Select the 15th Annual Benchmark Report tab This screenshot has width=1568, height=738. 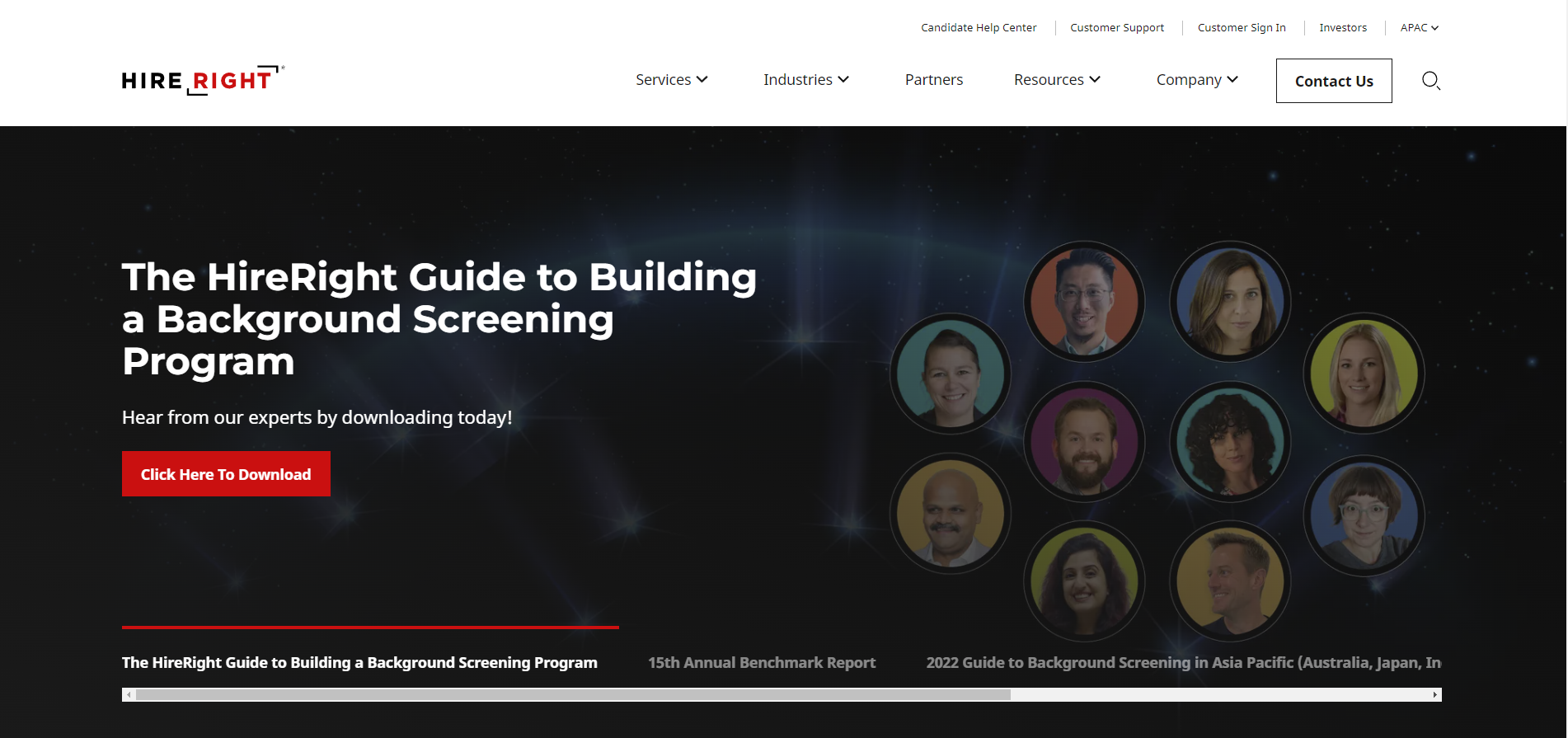[x=762, y=662]
